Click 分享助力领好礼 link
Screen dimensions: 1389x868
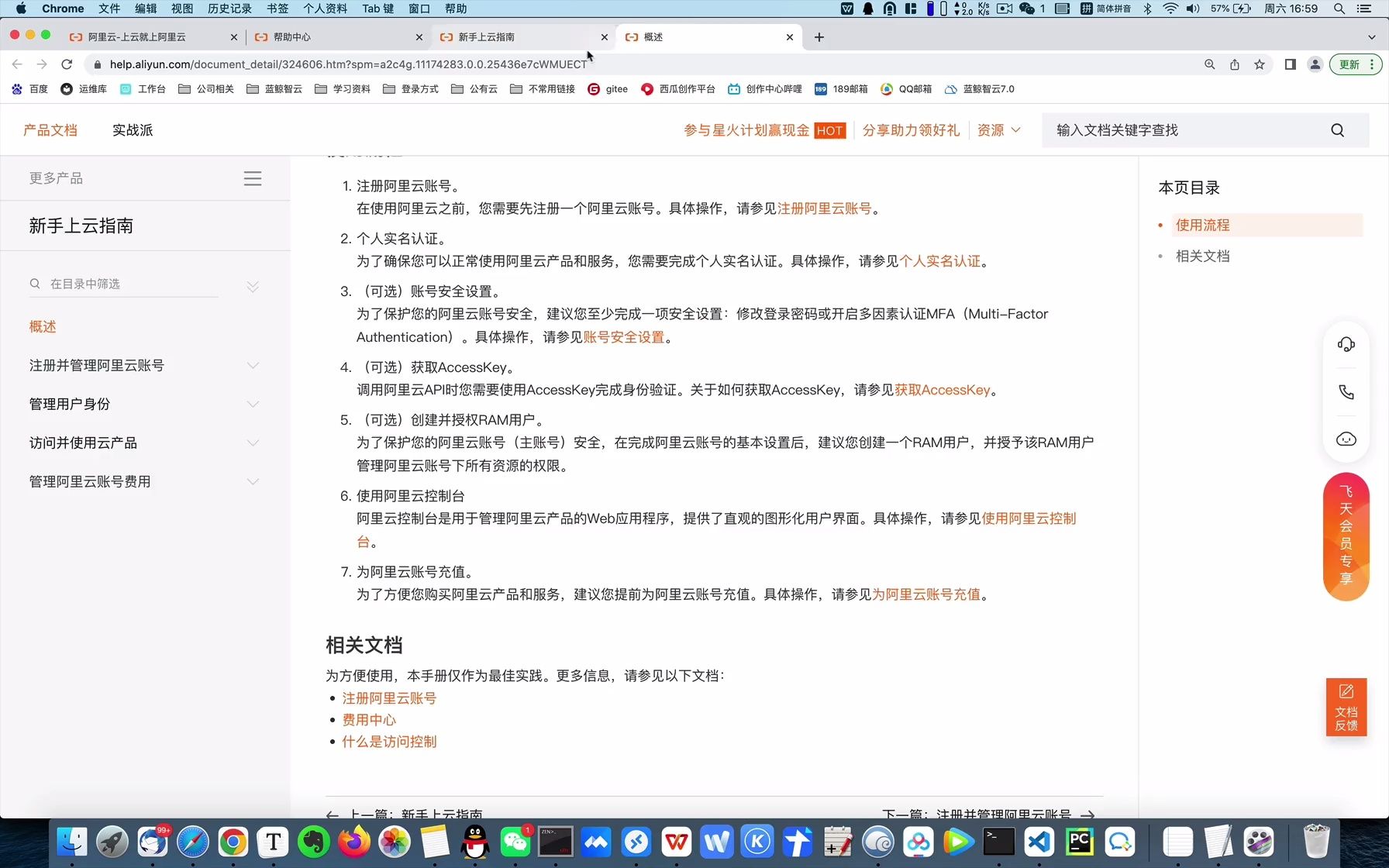pos(911,130)
